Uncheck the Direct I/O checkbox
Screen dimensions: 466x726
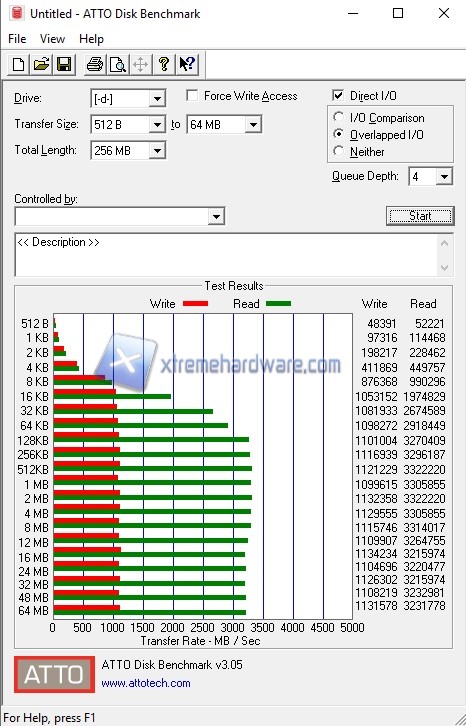(x=338, y=95)
